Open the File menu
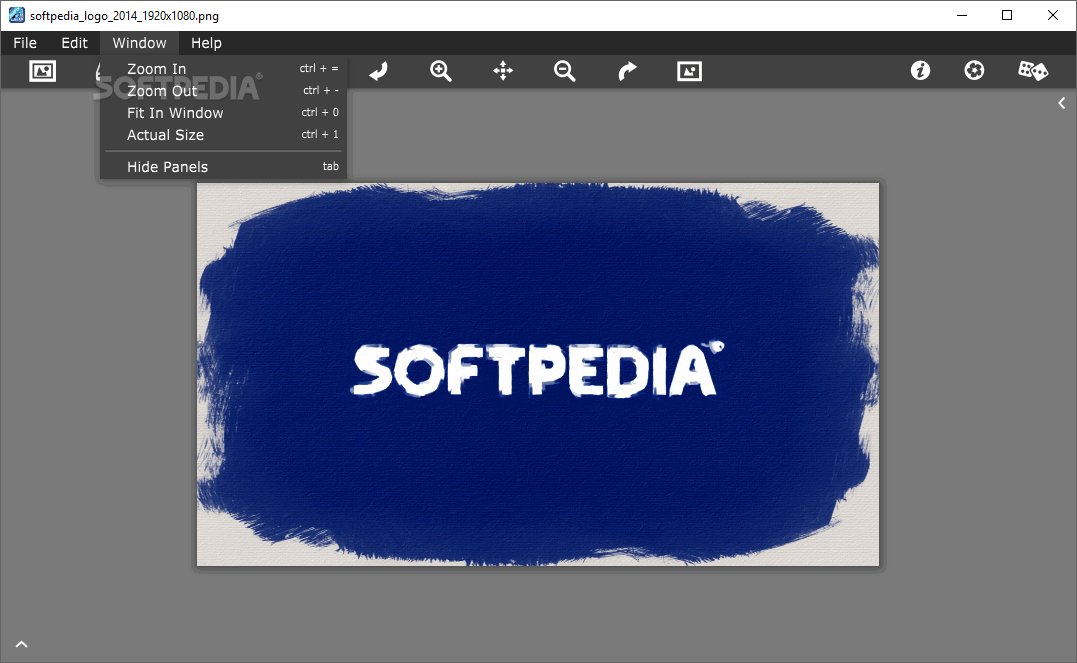 coord(25,43)
